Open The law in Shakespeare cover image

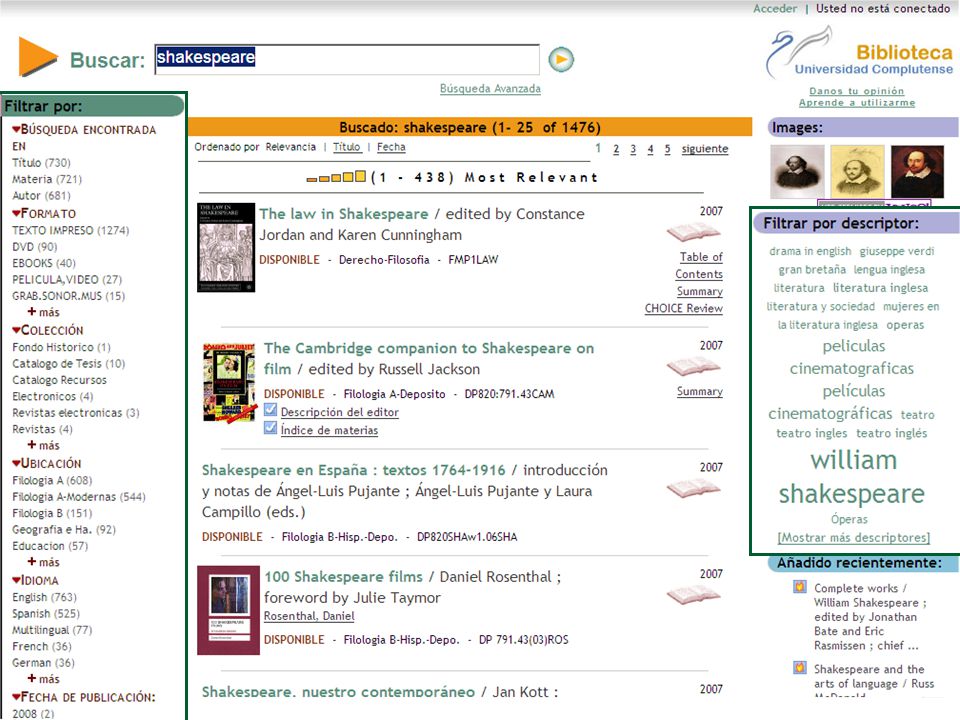click(226, 247)
